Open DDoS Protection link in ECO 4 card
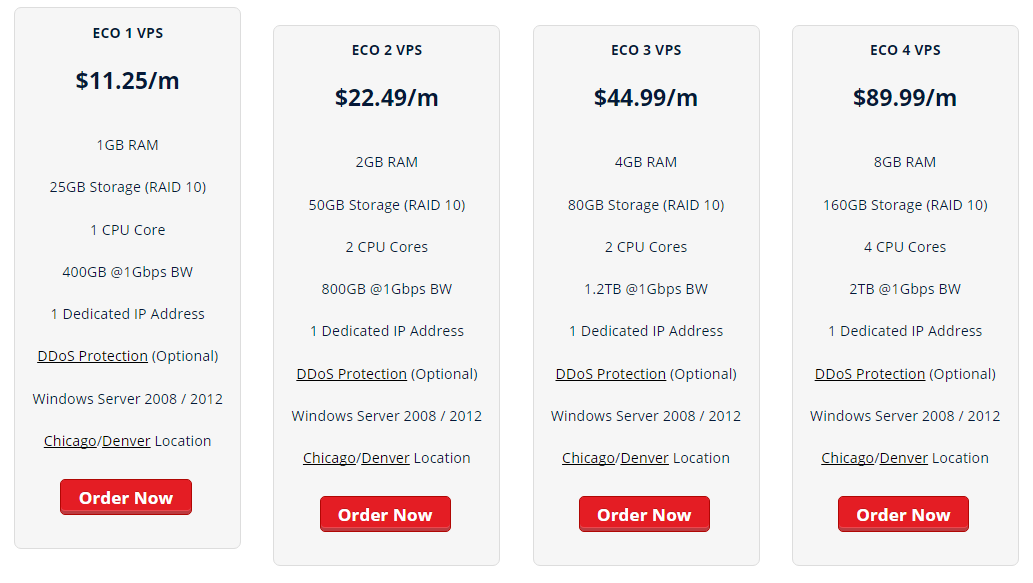The height and width of the screenshot is (583, 1033). pyautogui.click(x=870, y=374)
